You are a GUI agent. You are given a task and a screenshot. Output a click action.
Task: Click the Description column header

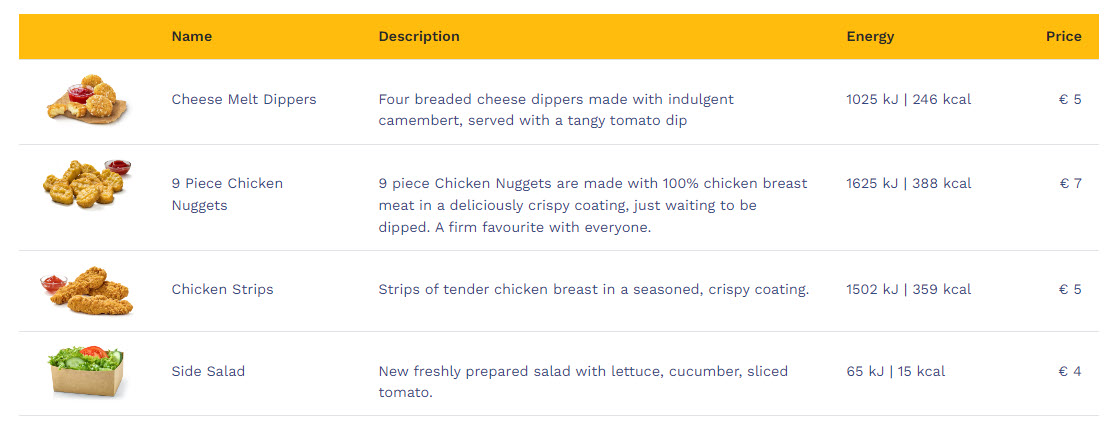(419, 36)
